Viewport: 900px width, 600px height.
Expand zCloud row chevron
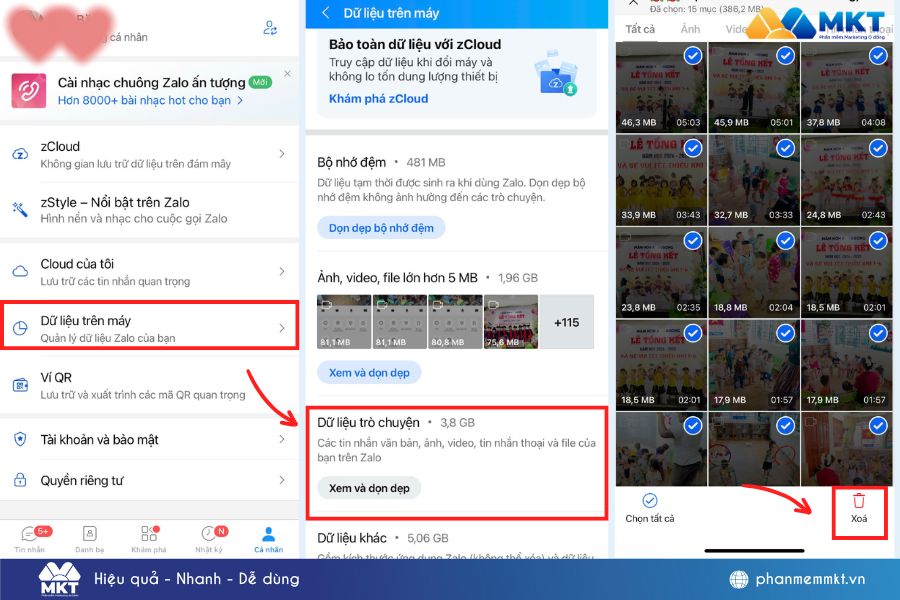click(x=282, y=154)
